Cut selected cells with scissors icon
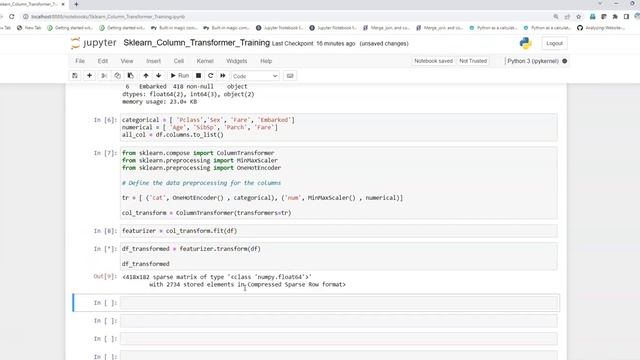Viewport: 640px width, 360px height. click(104, 76)
